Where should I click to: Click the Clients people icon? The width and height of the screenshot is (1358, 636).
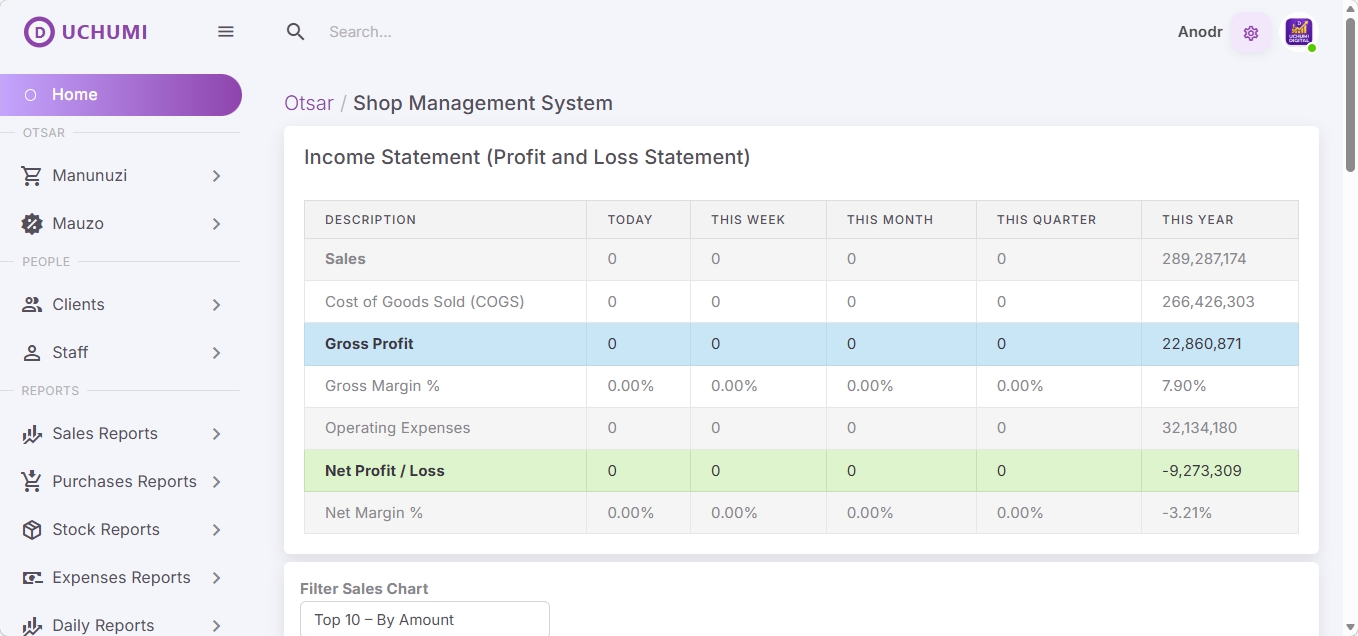point(32,305)
